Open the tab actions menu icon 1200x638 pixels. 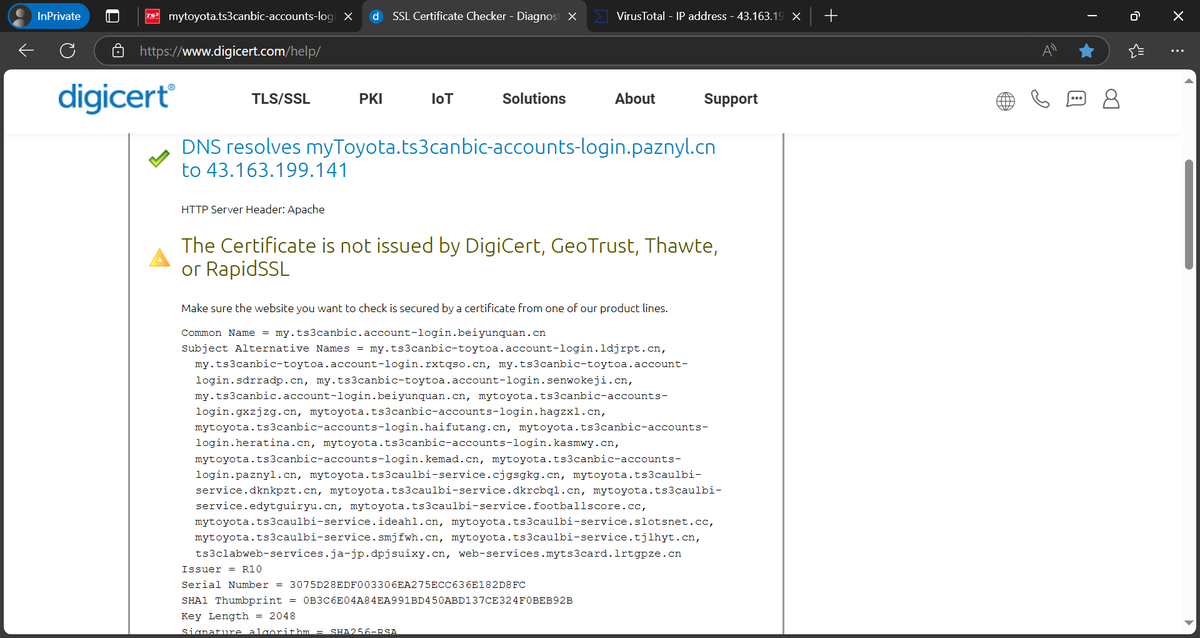(x=113, y=16)
